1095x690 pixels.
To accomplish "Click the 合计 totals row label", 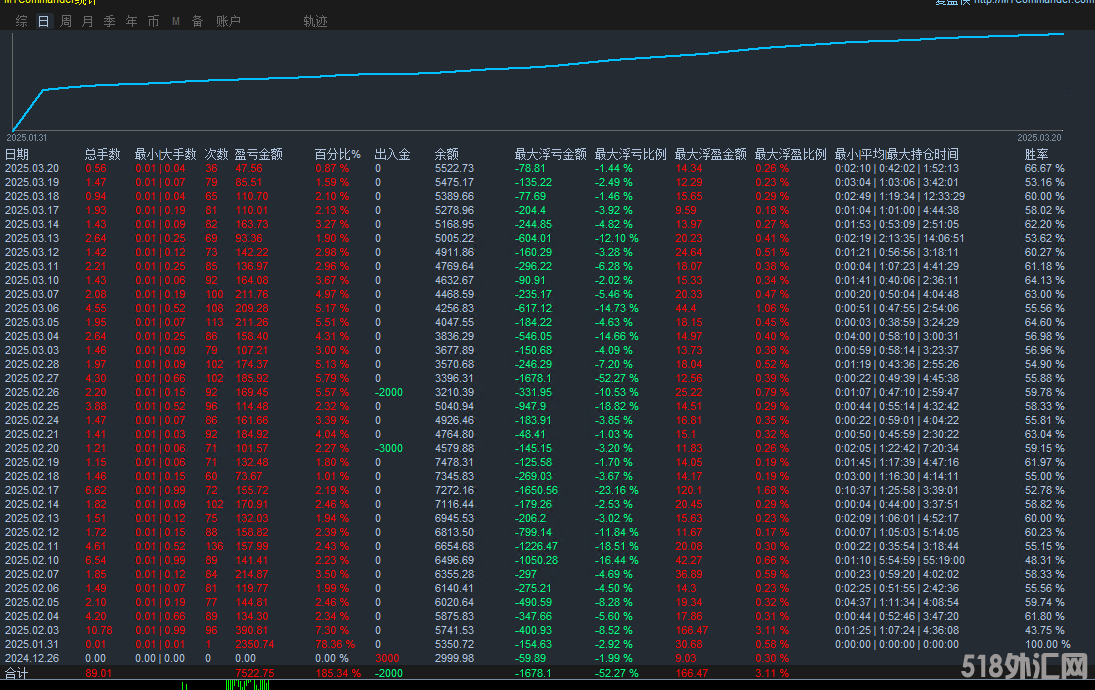I will click(x=17, y=673).
